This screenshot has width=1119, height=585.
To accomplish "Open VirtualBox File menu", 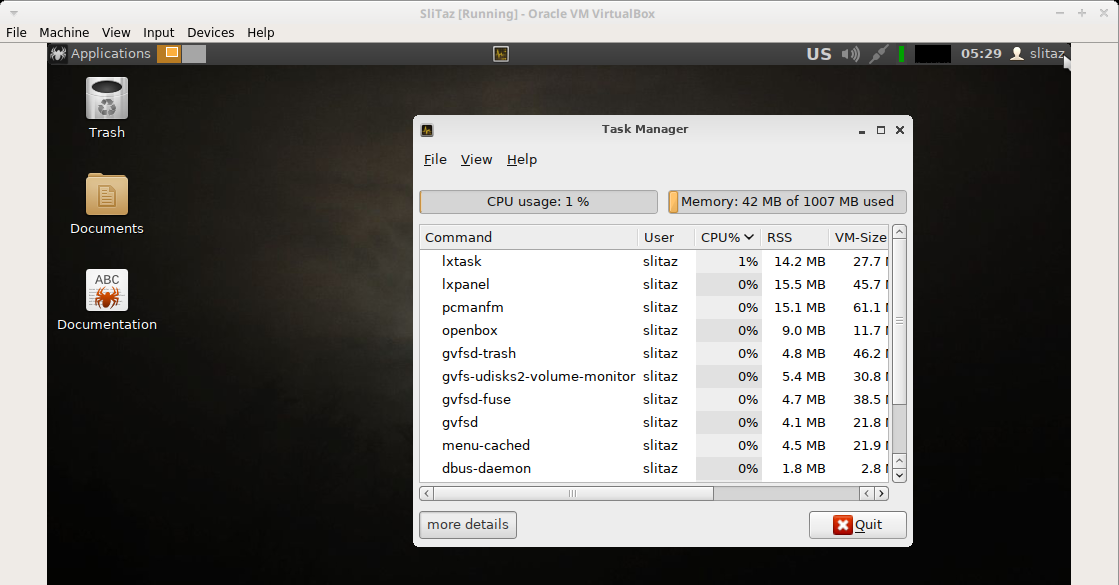I will (x=16, y=32).
